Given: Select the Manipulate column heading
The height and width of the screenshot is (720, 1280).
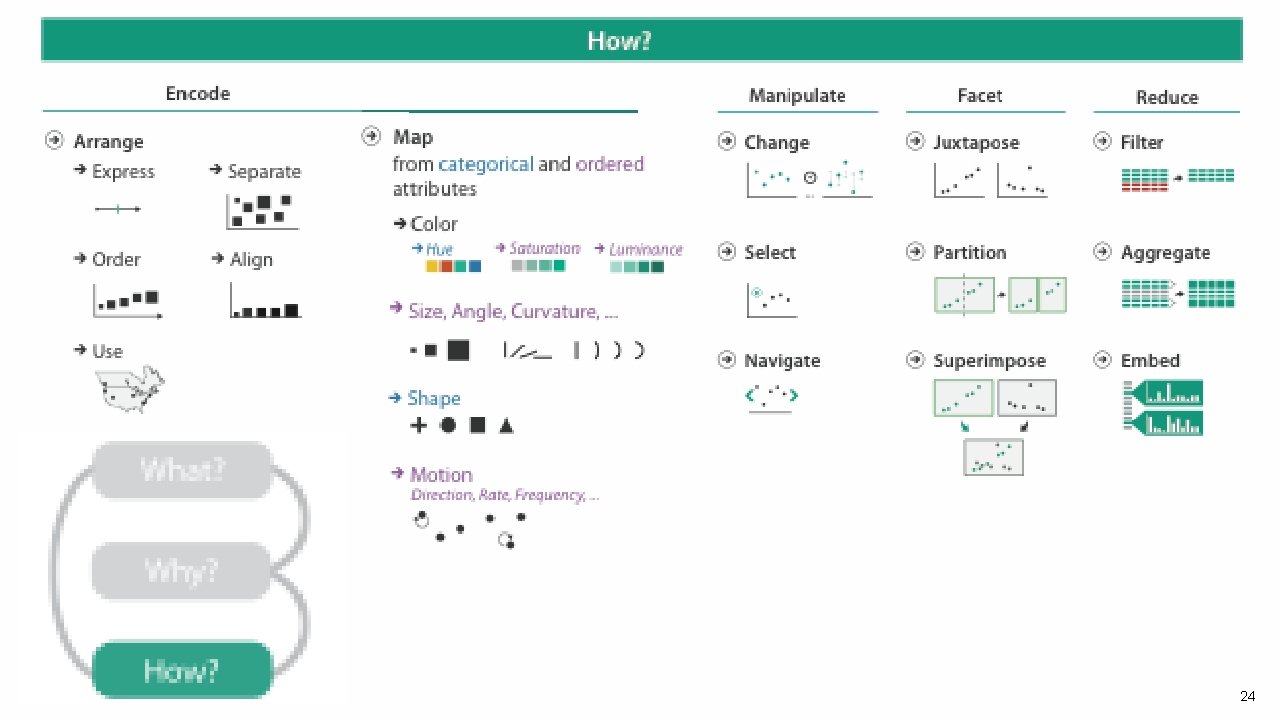Looking at the screenshot, I should pos(797,95).
